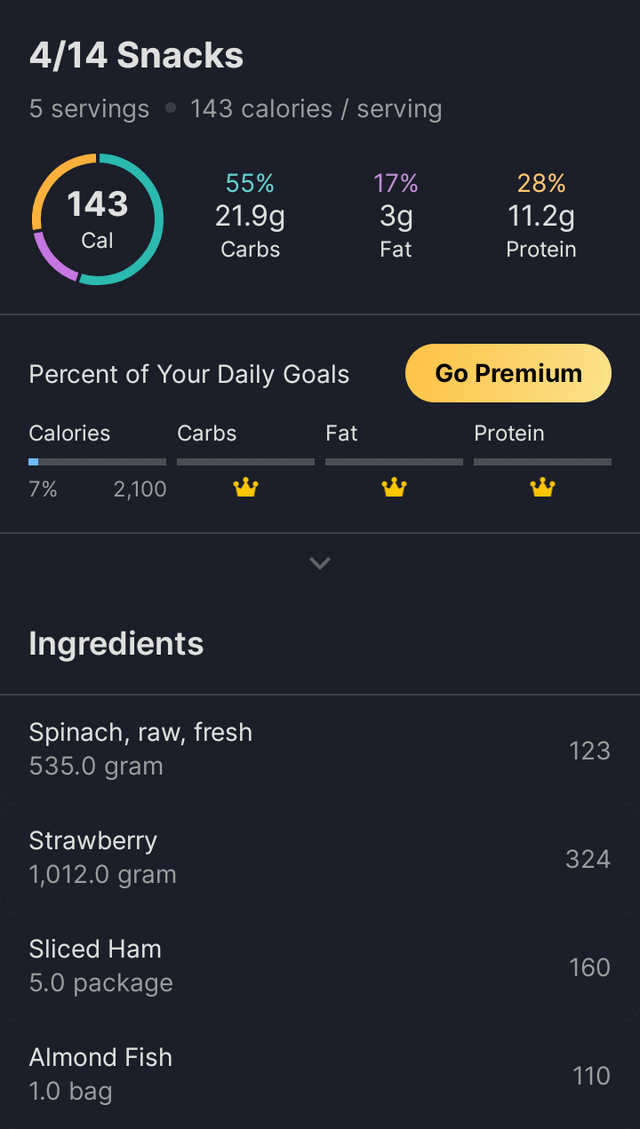The width and height of the screenshot is (640, 1129).
Task: Click the Calories daily goal progress bar
Action: tap(98, 462)
